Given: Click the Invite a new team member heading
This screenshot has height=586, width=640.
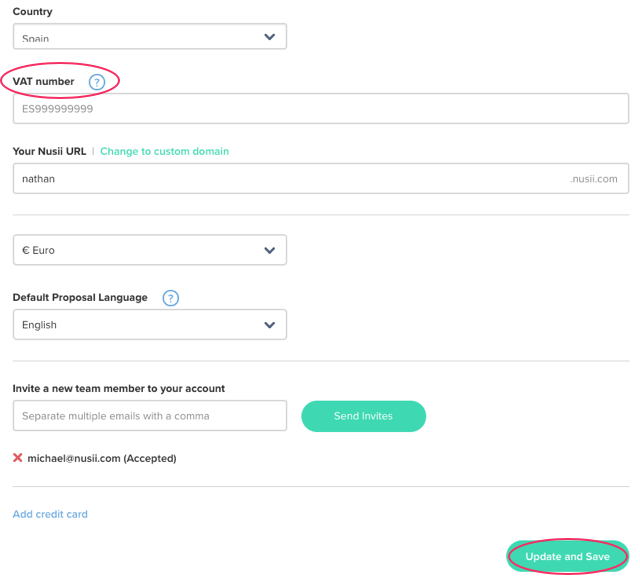Looking at the screenshot, I should [x=119, y=388].
